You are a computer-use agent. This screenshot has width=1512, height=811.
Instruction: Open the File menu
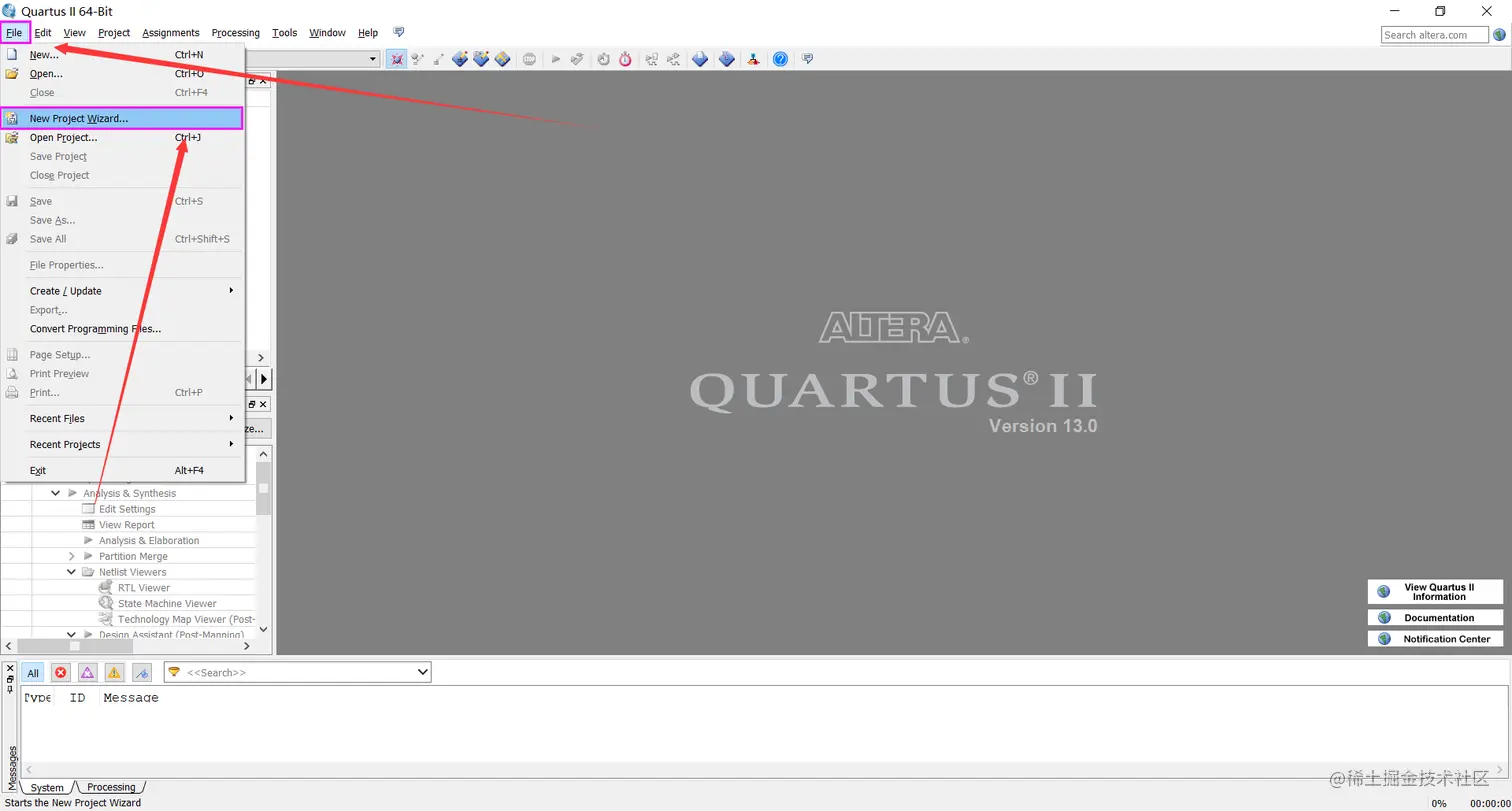pyautogui.click(x=14, y=33)
